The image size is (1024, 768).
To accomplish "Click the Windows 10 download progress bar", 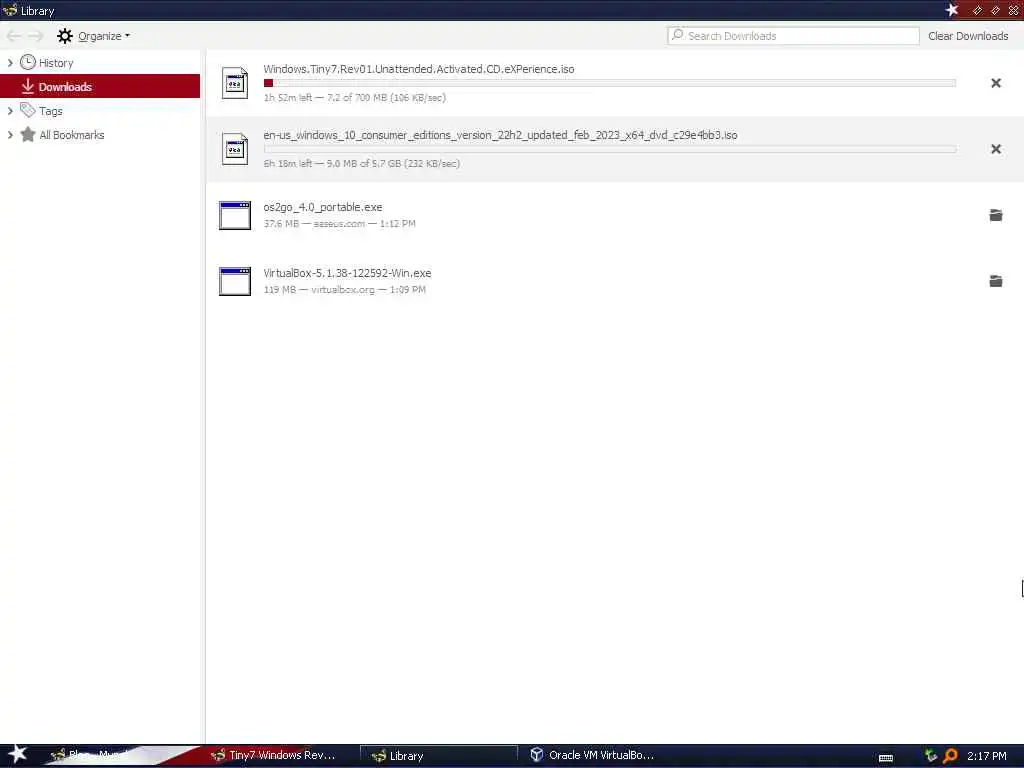I will click(610, 149).
